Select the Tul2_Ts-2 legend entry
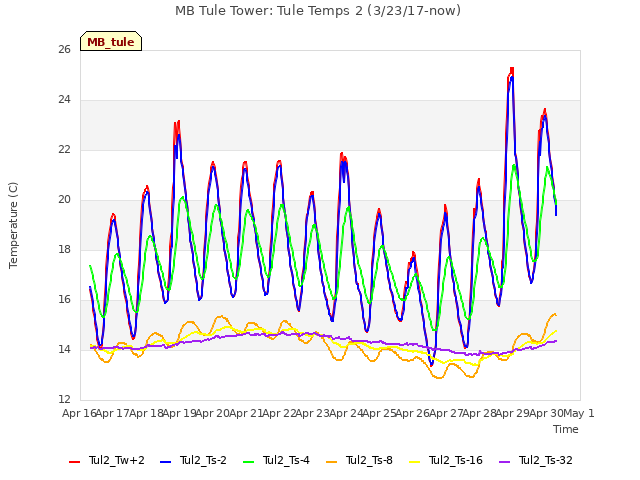The image size is (640, 480). [x=193, y=461]
